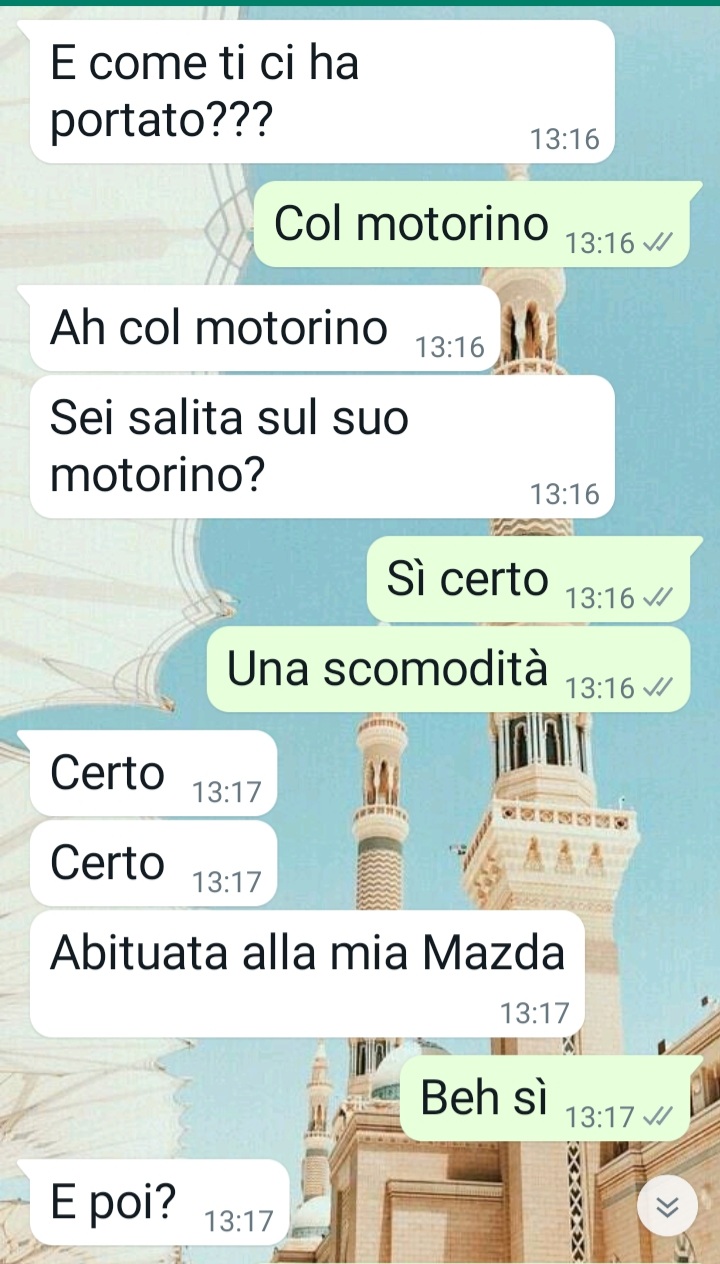720x1264 pixels.
Task: Select "Abituata alla mia Mazda" message
Action: (307, 973)
